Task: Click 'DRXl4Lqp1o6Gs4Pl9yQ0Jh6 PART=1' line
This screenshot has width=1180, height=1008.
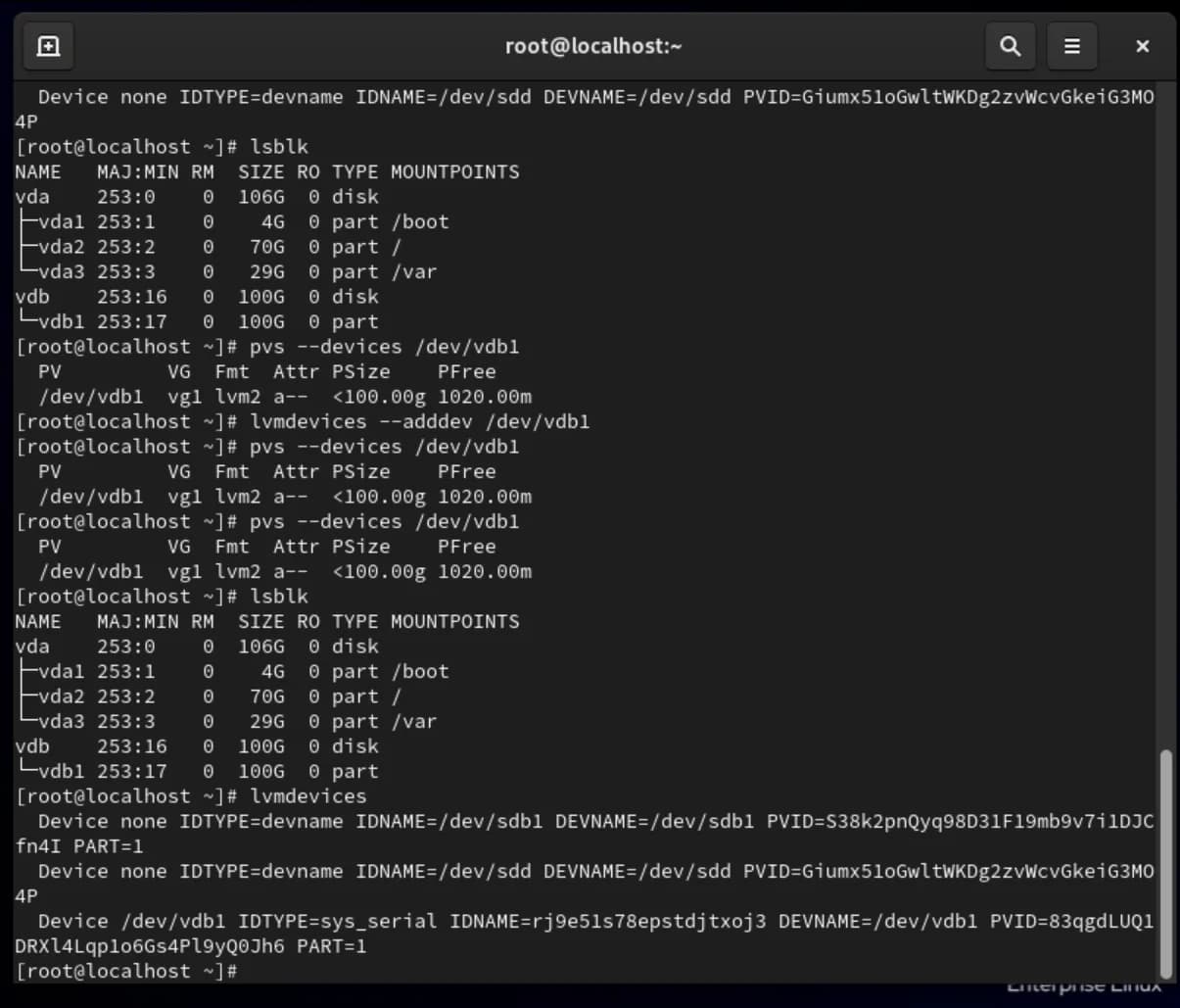Action: (191, 946)
